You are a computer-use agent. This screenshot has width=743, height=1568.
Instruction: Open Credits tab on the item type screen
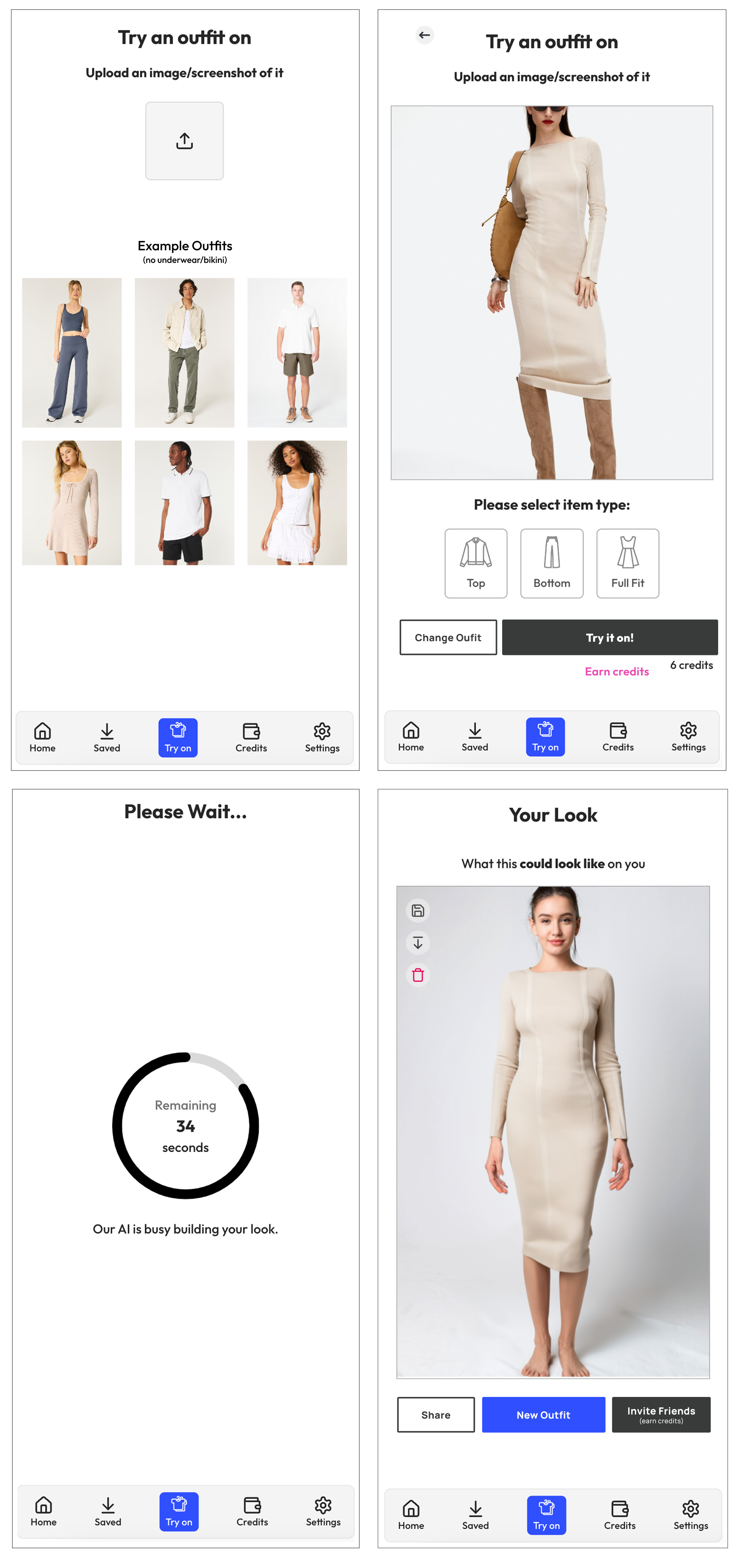click(x=618, y=737)
